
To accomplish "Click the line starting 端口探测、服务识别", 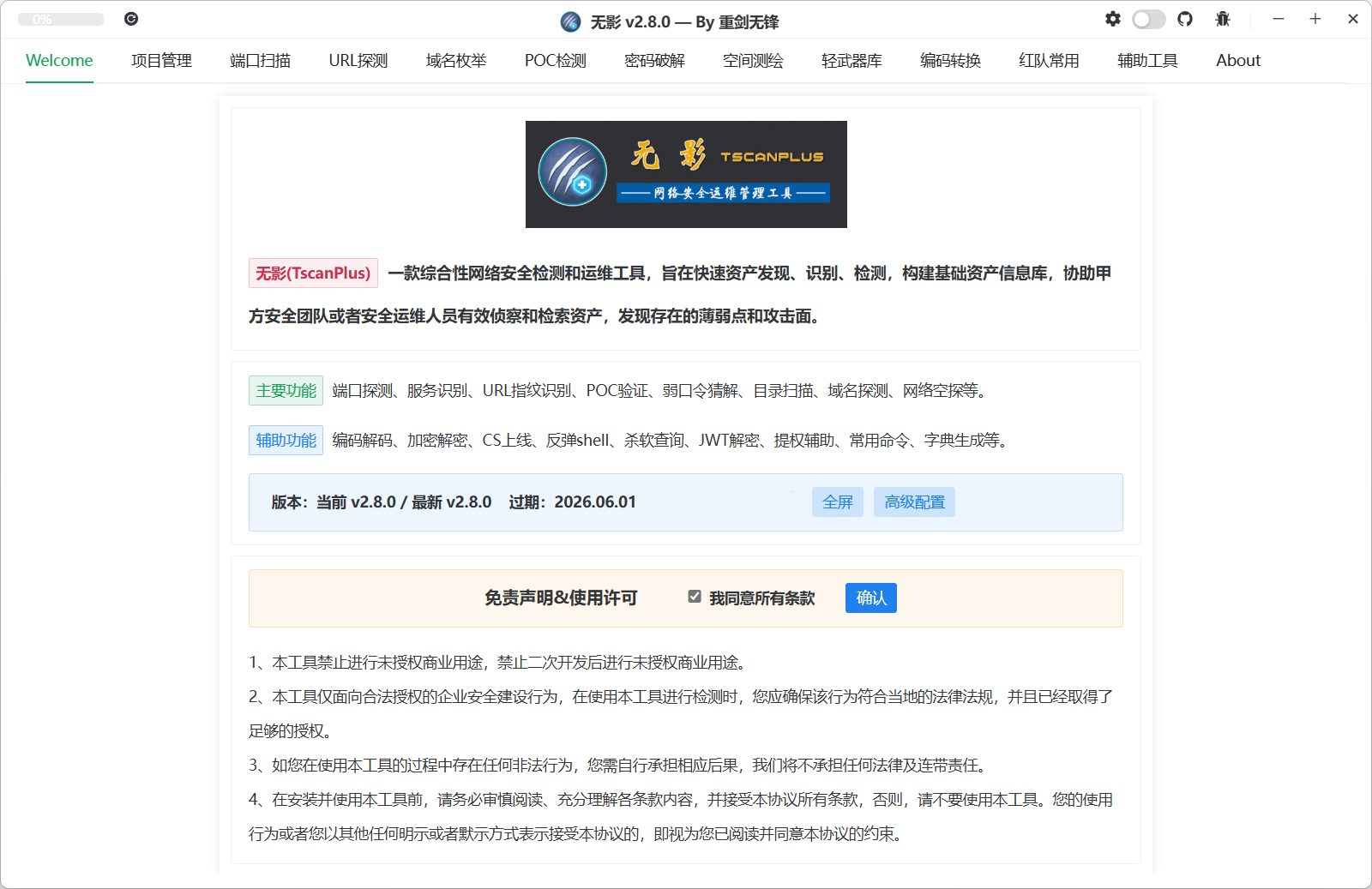I will pyautogui.click(x=661, y=391).
